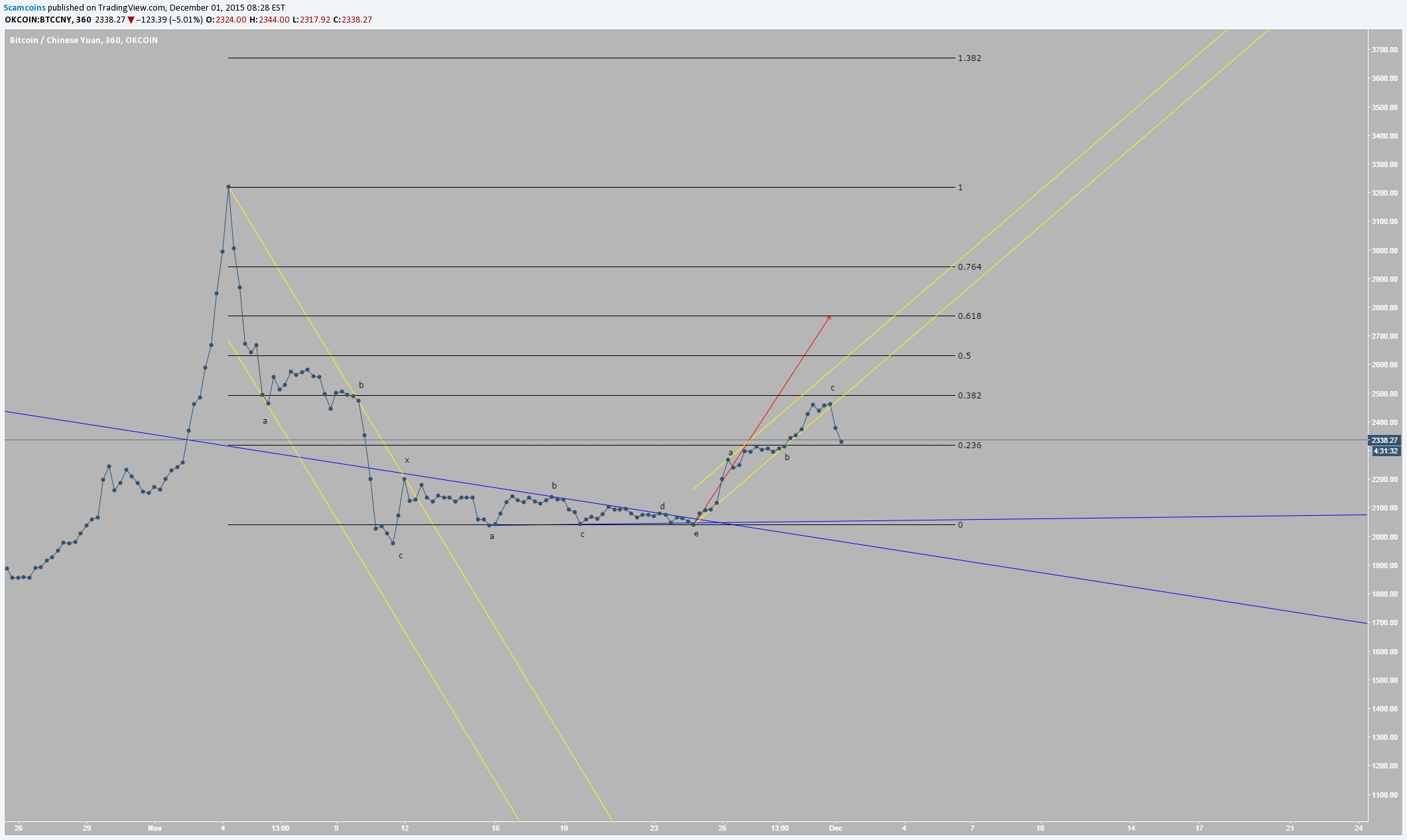
Task: Click the 3700.00 price axis label
Action: pos(1384,50)
